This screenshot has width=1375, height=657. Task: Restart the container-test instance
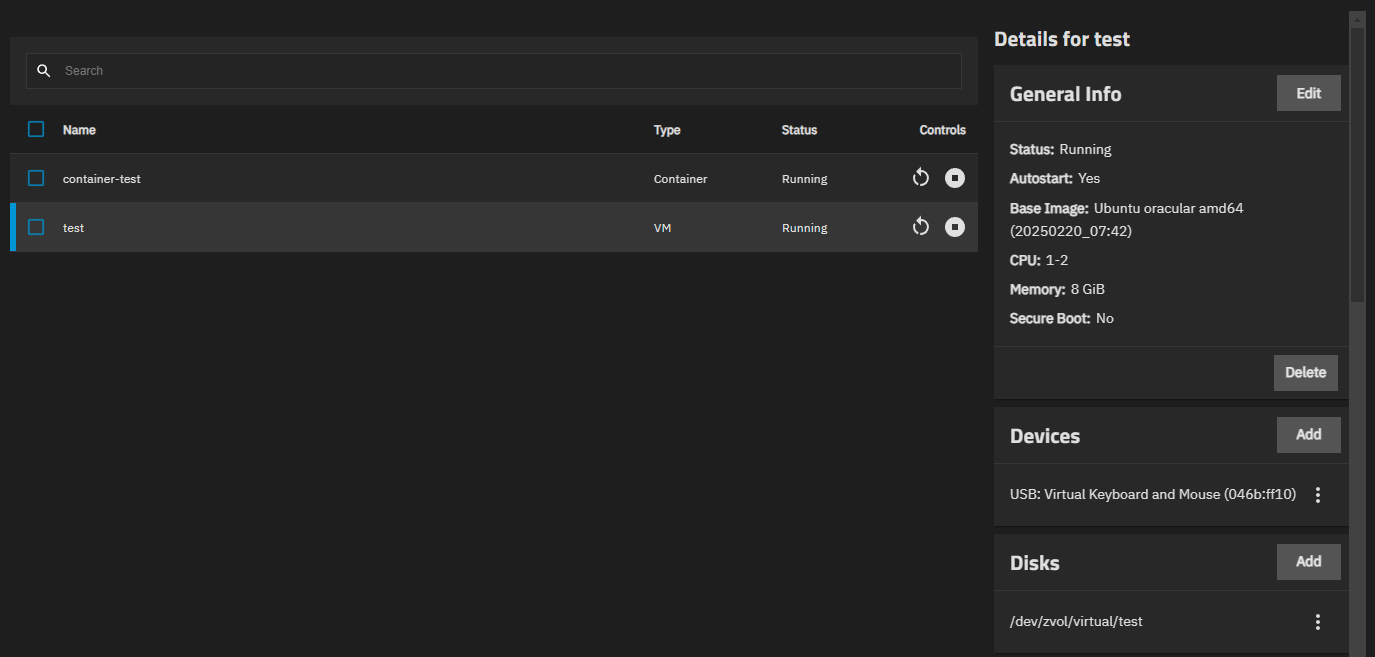point(921,178)
